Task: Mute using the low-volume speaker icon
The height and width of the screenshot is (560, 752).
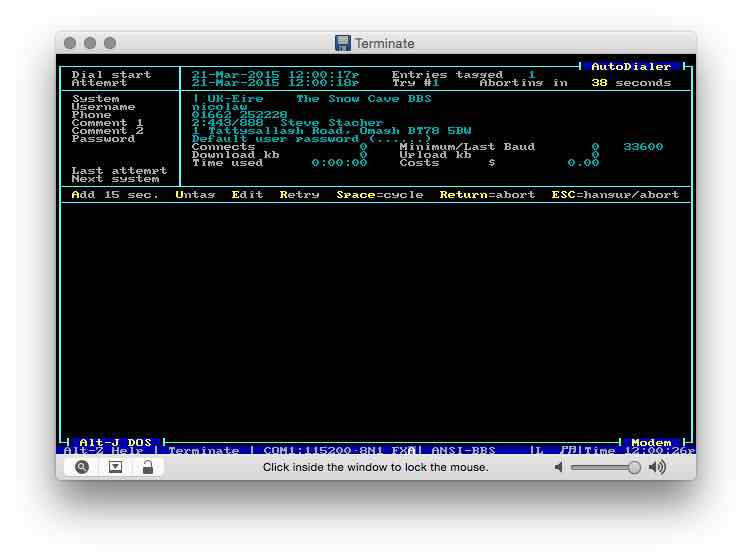Action: click(x=558, y=467)
